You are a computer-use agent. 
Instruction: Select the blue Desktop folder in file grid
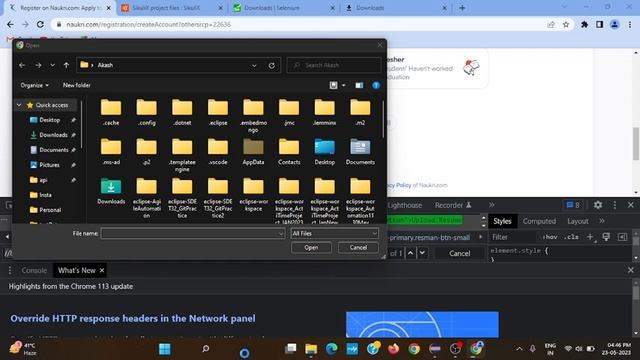coord(324,152)
